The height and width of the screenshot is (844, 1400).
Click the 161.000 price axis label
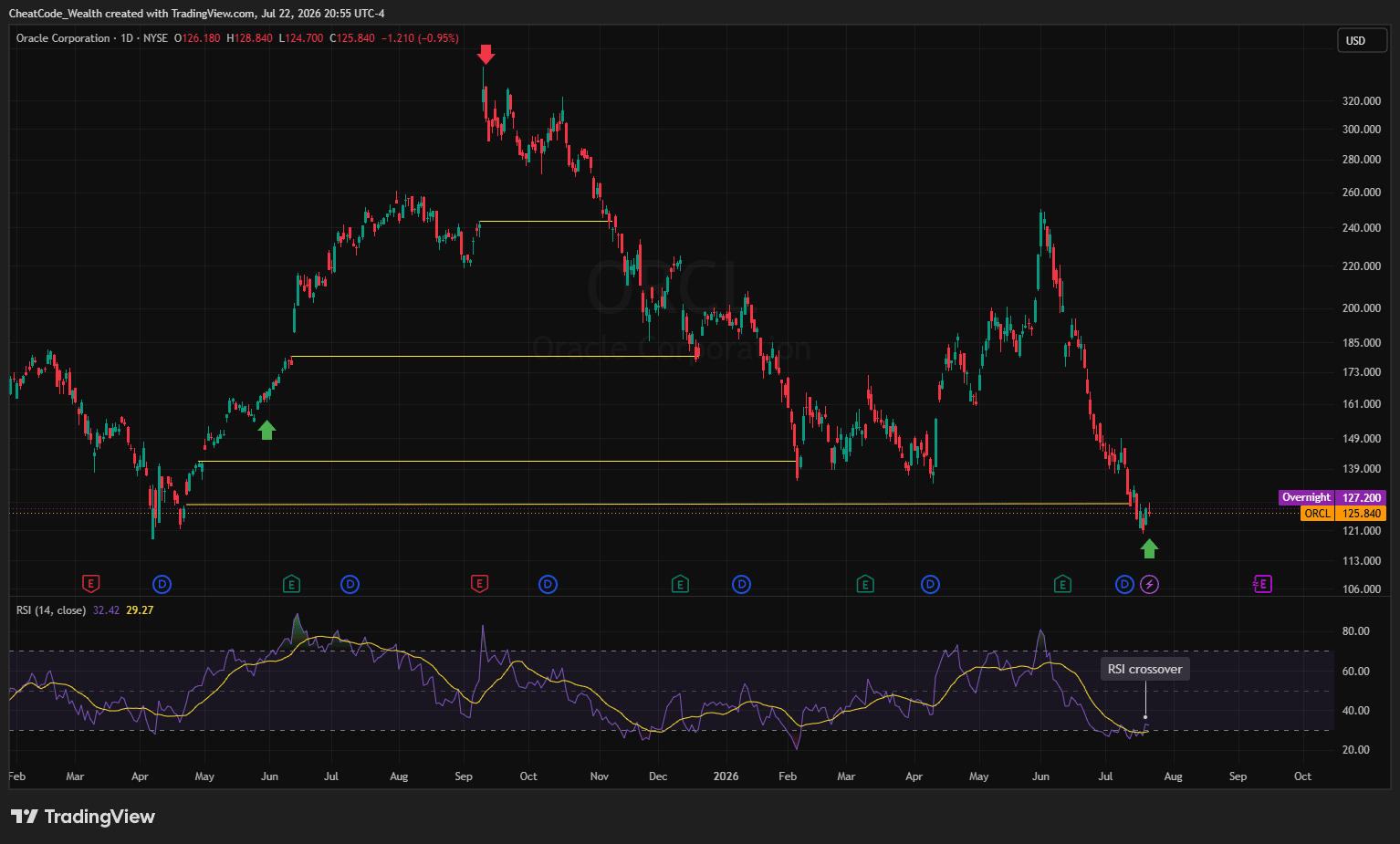[1362, 404]
